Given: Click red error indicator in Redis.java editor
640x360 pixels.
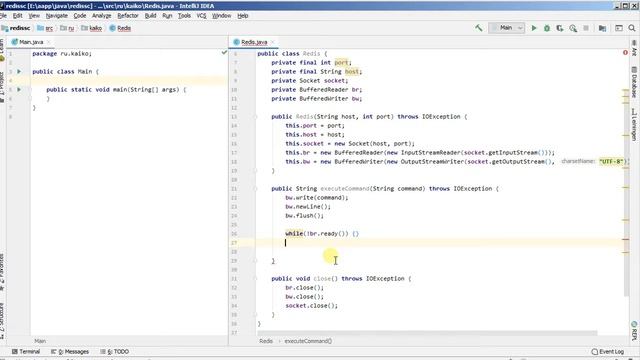Looking at the screenshot, I should click(625, 52).
